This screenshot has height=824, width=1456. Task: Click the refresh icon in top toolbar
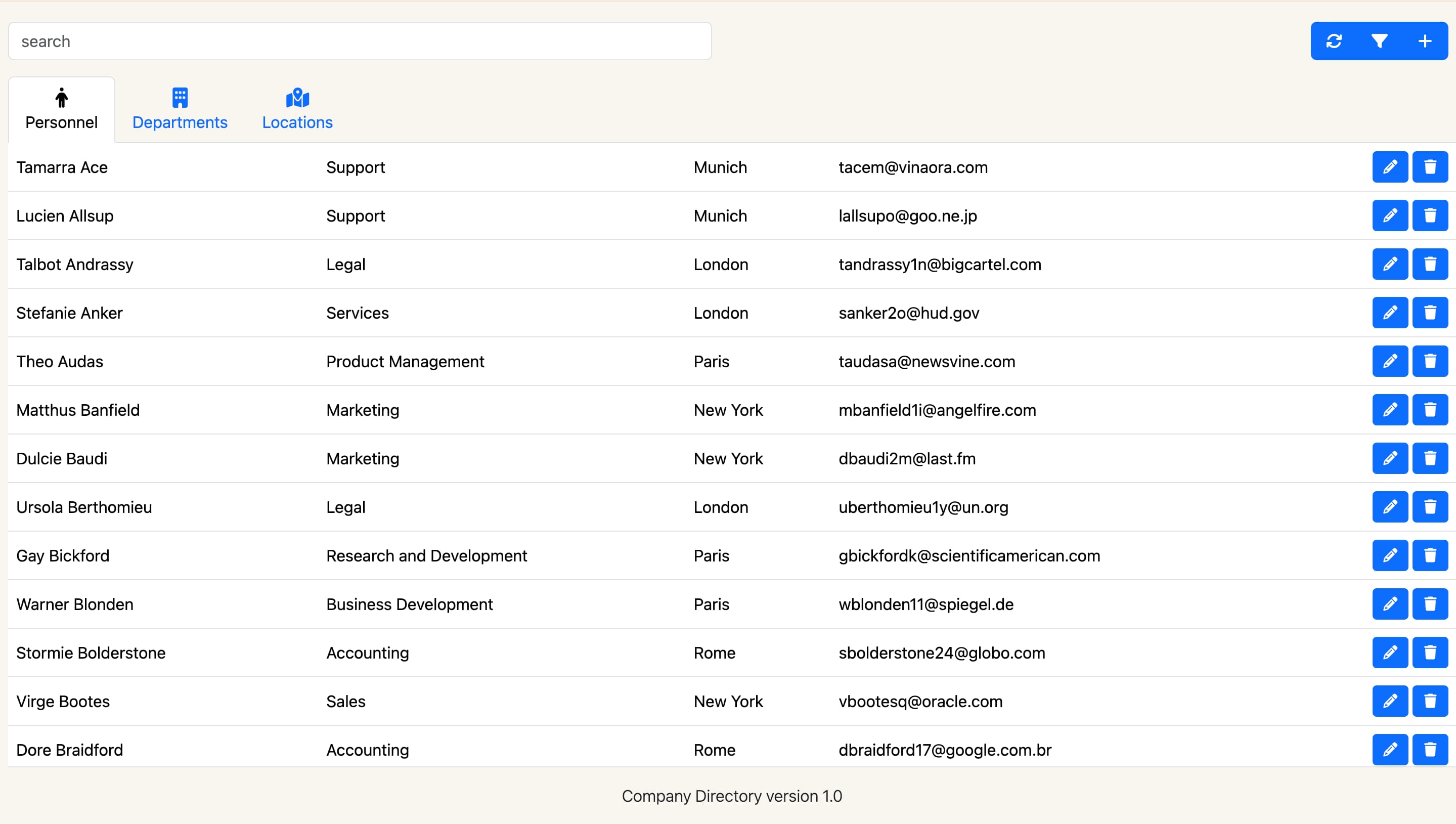(1334, 41)
